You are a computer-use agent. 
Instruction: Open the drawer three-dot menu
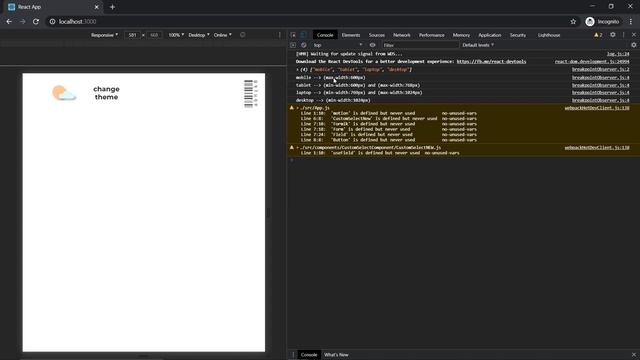(293, 355)
